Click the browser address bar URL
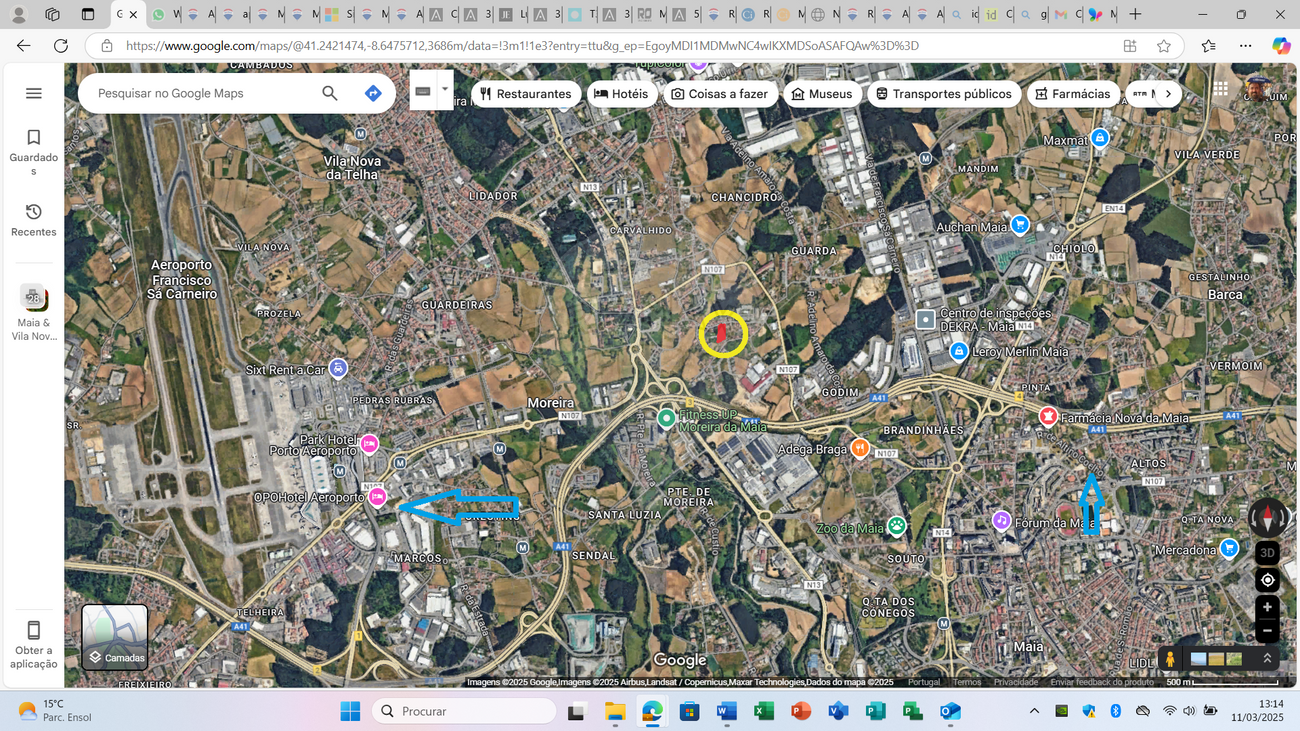Viewport: 1300px width, 731px height. click(x=522, y=46)
